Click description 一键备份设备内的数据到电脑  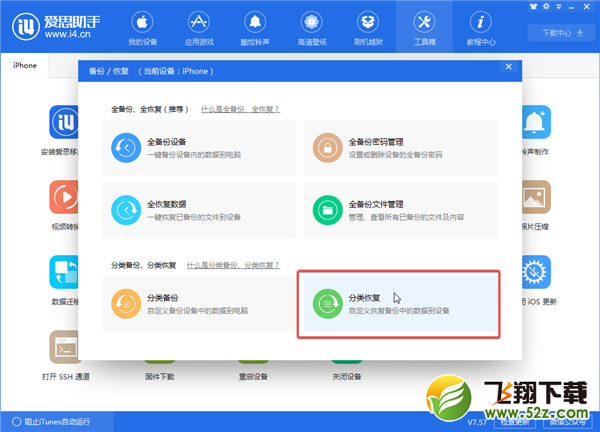(x=194, y=155)
